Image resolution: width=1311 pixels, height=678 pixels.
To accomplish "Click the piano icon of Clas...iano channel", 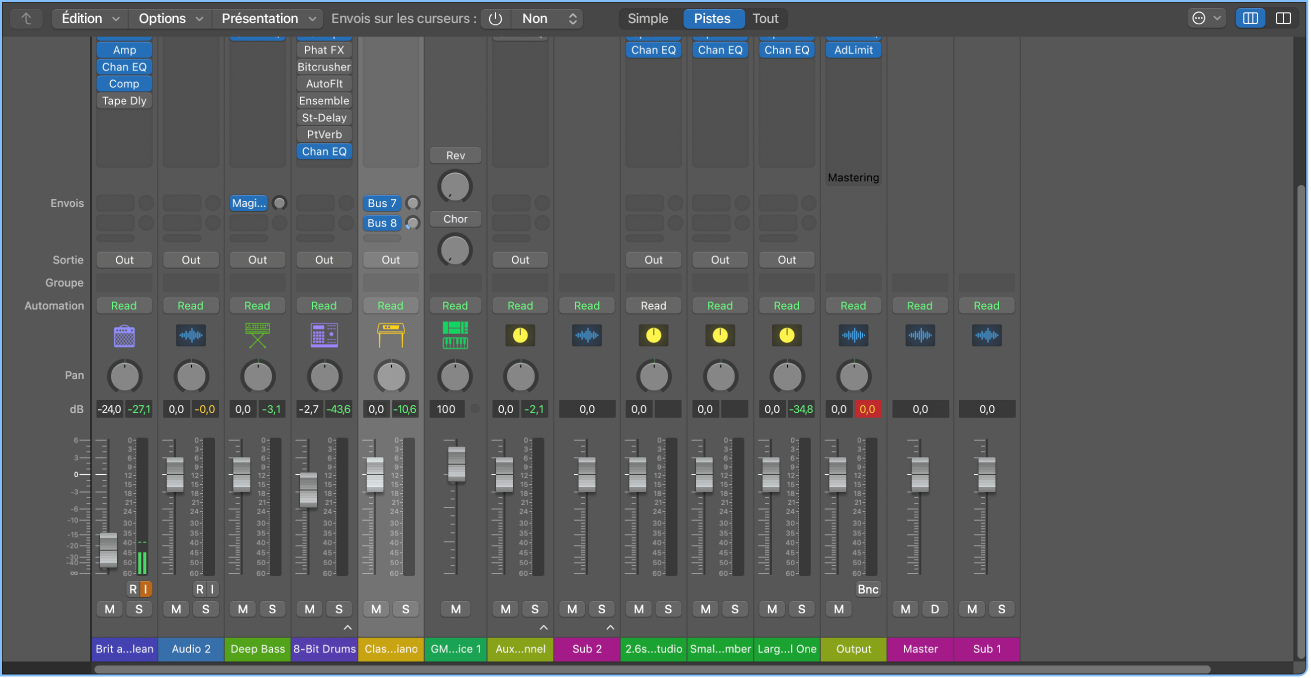I will click(391, 336).
